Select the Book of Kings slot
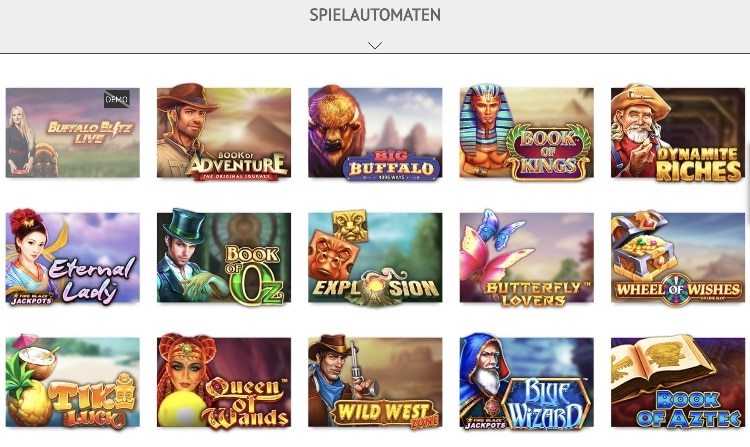The image size is (750, 447). click(x=526, y=132)
